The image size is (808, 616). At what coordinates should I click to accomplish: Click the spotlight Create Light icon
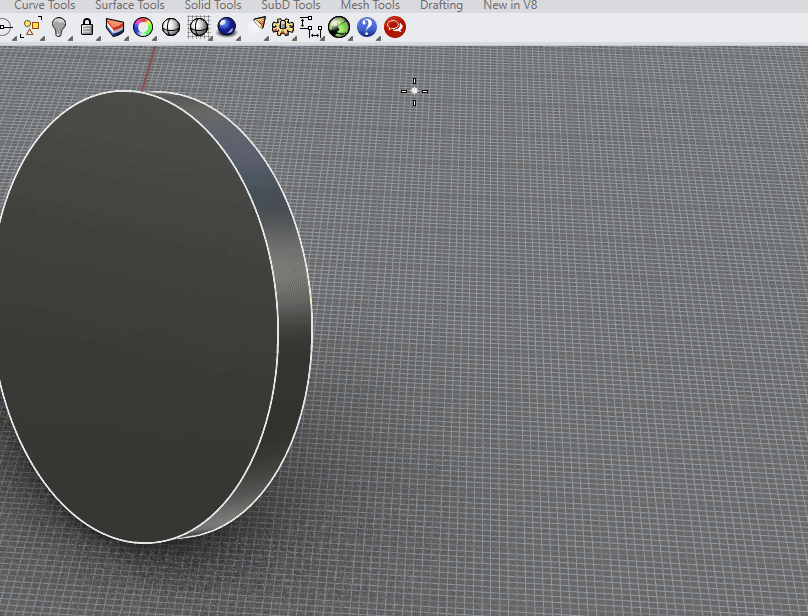[258, 26]
